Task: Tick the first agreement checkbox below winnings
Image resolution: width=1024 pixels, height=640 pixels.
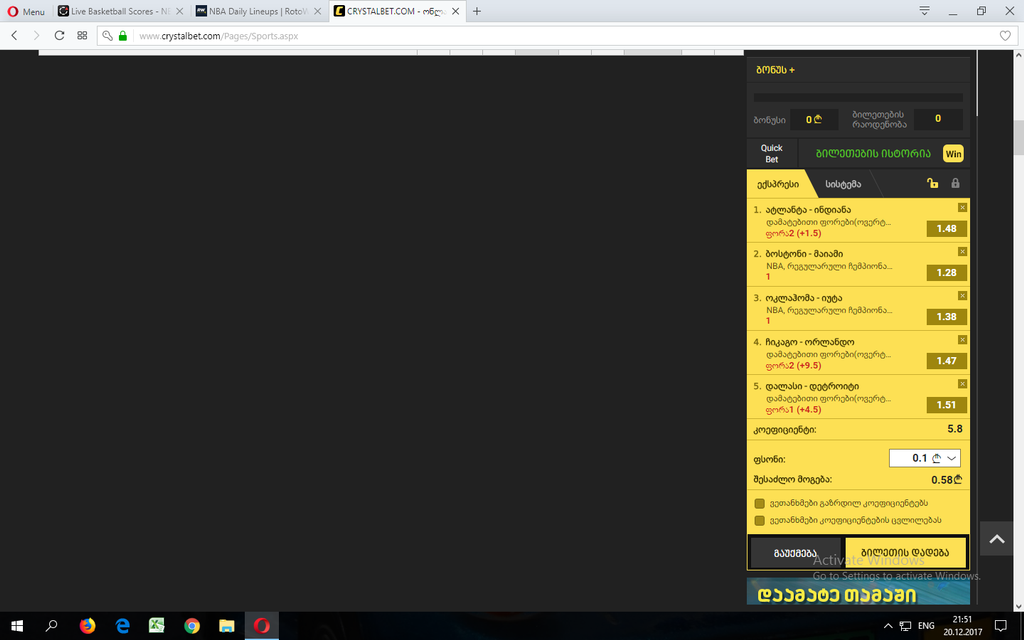Action: (759, 504)
